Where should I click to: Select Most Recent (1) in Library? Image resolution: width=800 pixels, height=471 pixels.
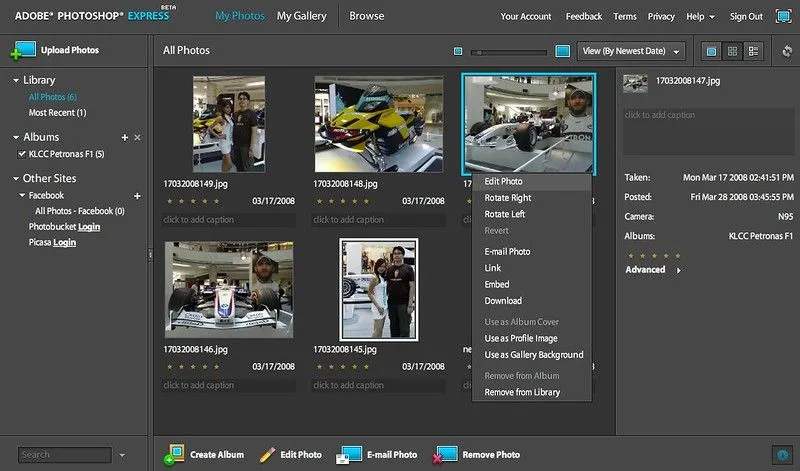click(x=57, y=113)
